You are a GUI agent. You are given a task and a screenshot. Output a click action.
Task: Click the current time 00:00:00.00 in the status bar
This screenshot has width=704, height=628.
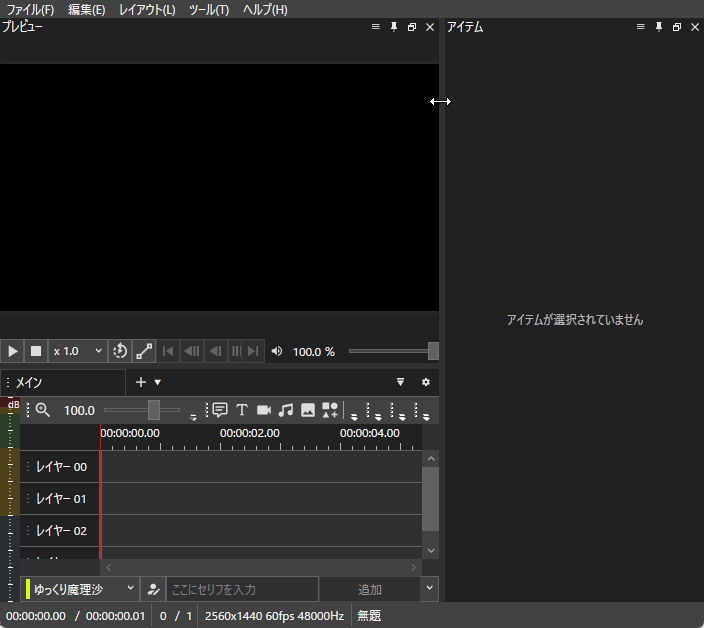pyautogui.click(x=36, y=616)
